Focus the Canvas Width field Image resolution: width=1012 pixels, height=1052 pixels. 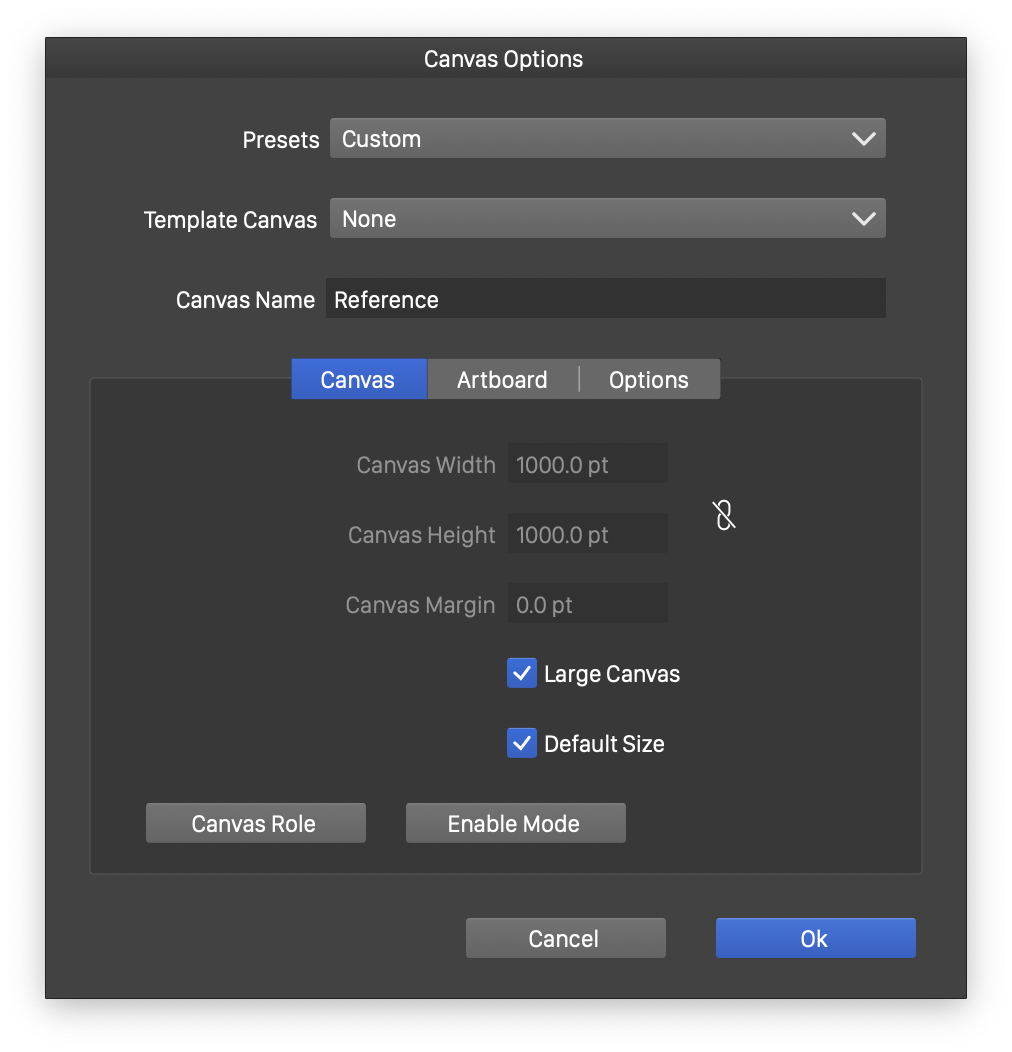pyautogui.click(x=587, y=465)
